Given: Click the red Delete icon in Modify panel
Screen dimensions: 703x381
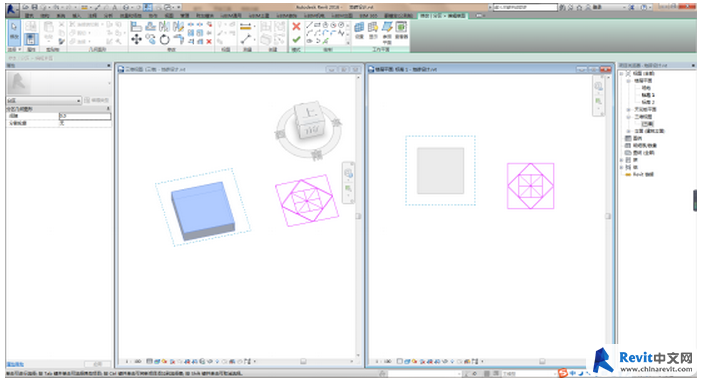Looking at the screenshot, I should (209, 42).
